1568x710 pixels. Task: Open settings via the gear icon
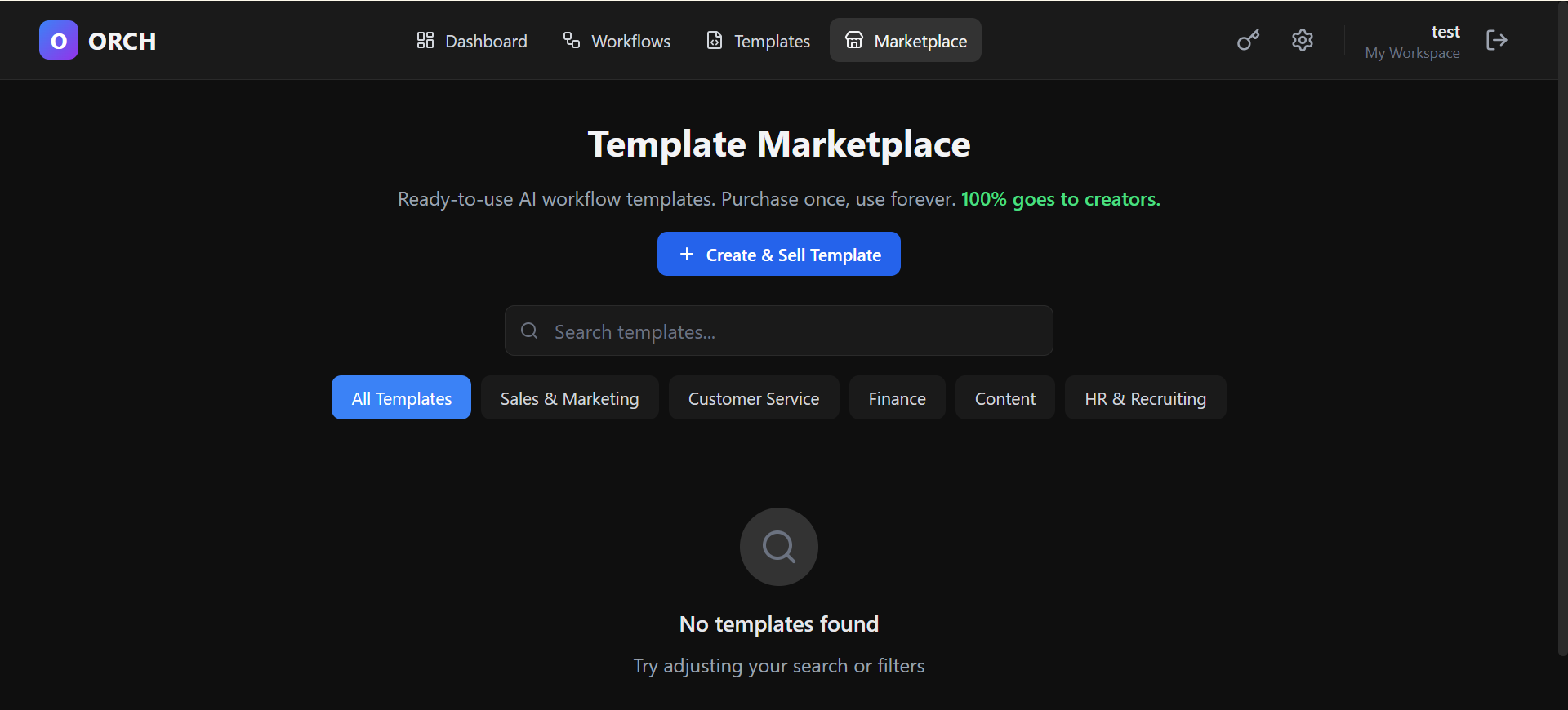point(1303,40)
